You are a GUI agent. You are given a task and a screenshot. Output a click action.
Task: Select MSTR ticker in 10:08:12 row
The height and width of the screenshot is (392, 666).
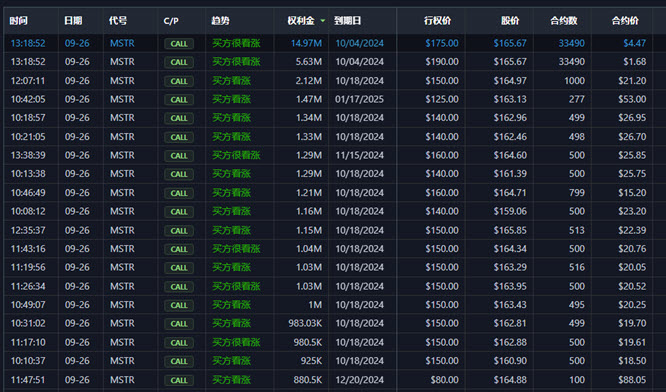(x=122, y=212)
